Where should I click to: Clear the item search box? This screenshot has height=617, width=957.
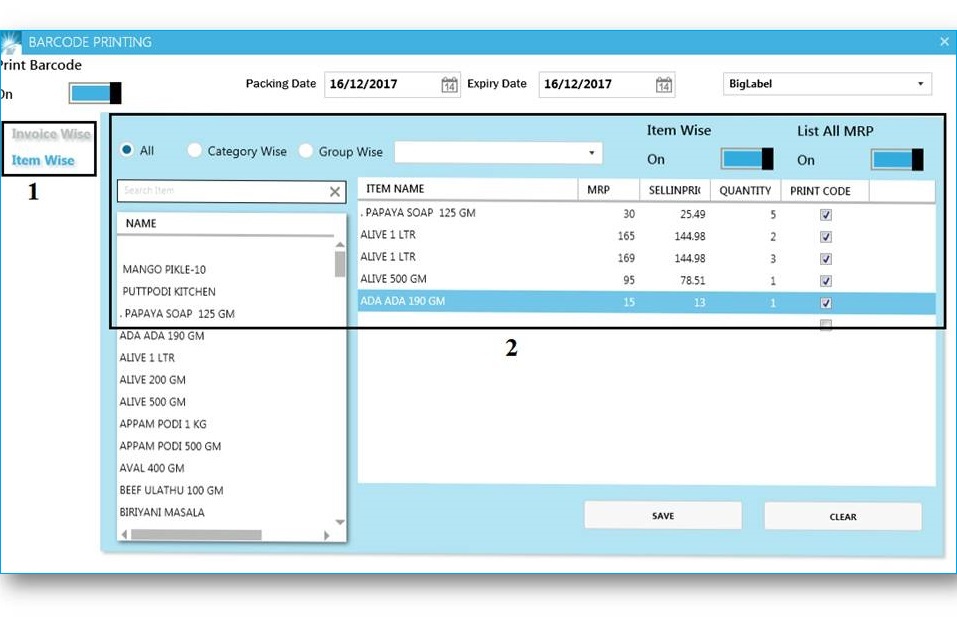(334, 190)
